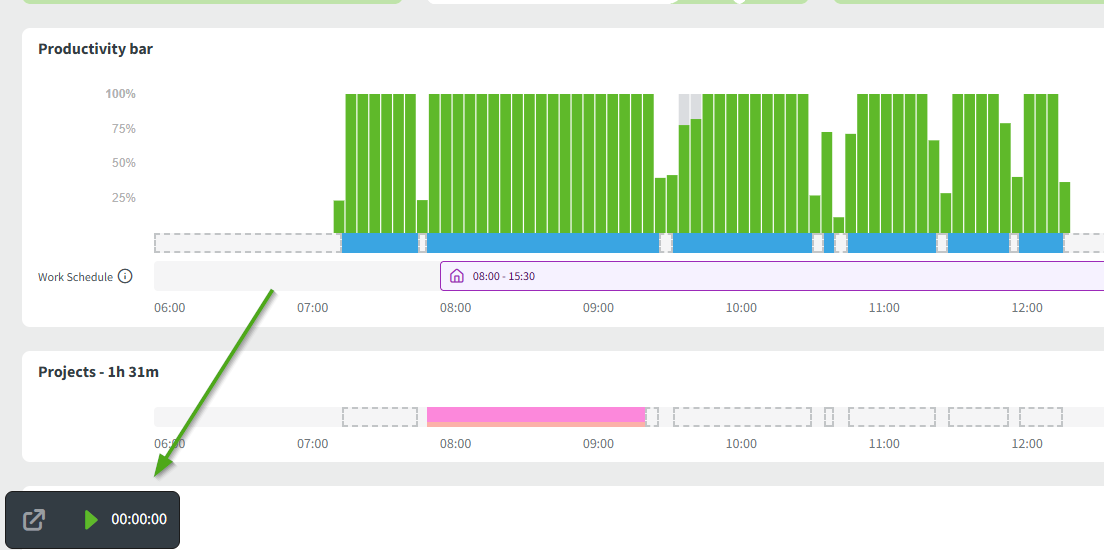The width and height of the screenshot is (1104, 550).
Task: Click the dashed empty block before 07:00 in productivity bar
Action: point(247,243)
